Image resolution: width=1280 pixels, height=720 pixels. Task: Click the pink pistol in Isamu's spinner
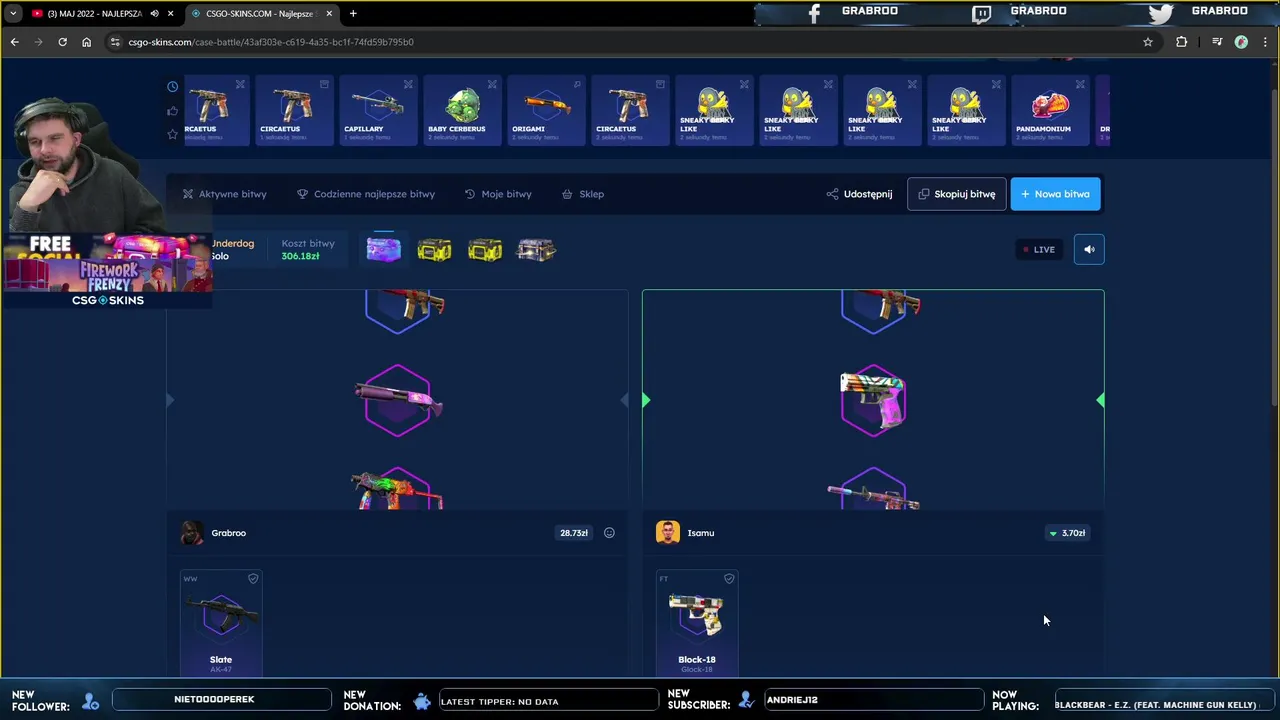873,401
